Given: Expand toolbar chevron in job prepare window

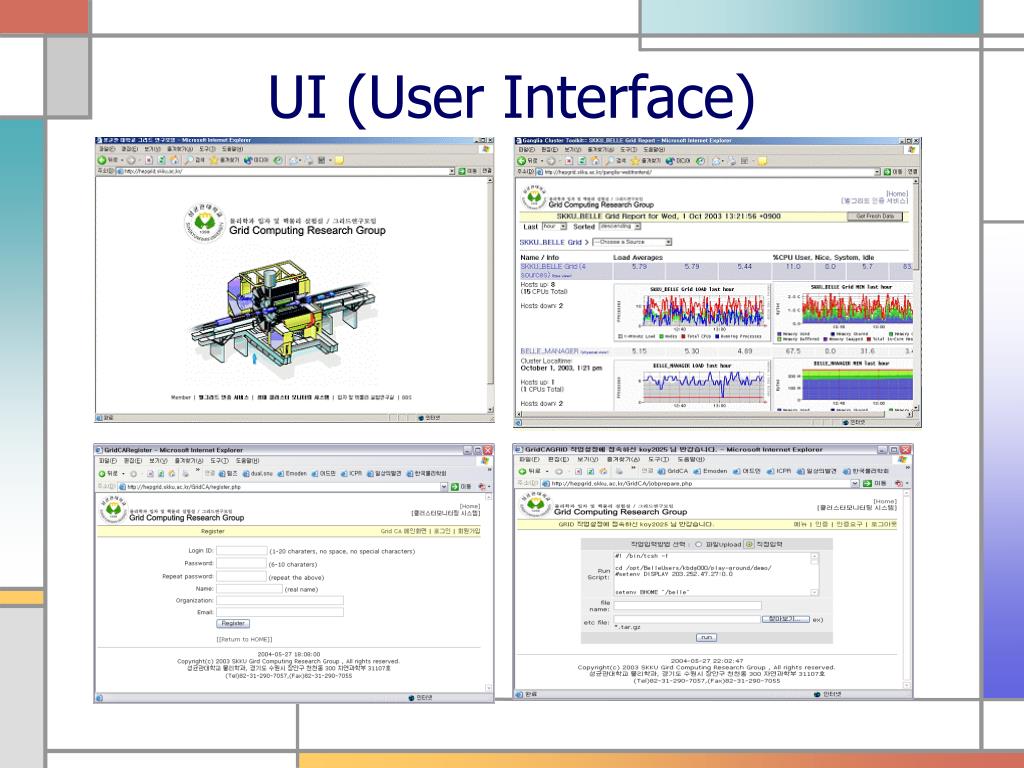Looking at the screenshot, I should pyautogui.click(x=633, y=468).
